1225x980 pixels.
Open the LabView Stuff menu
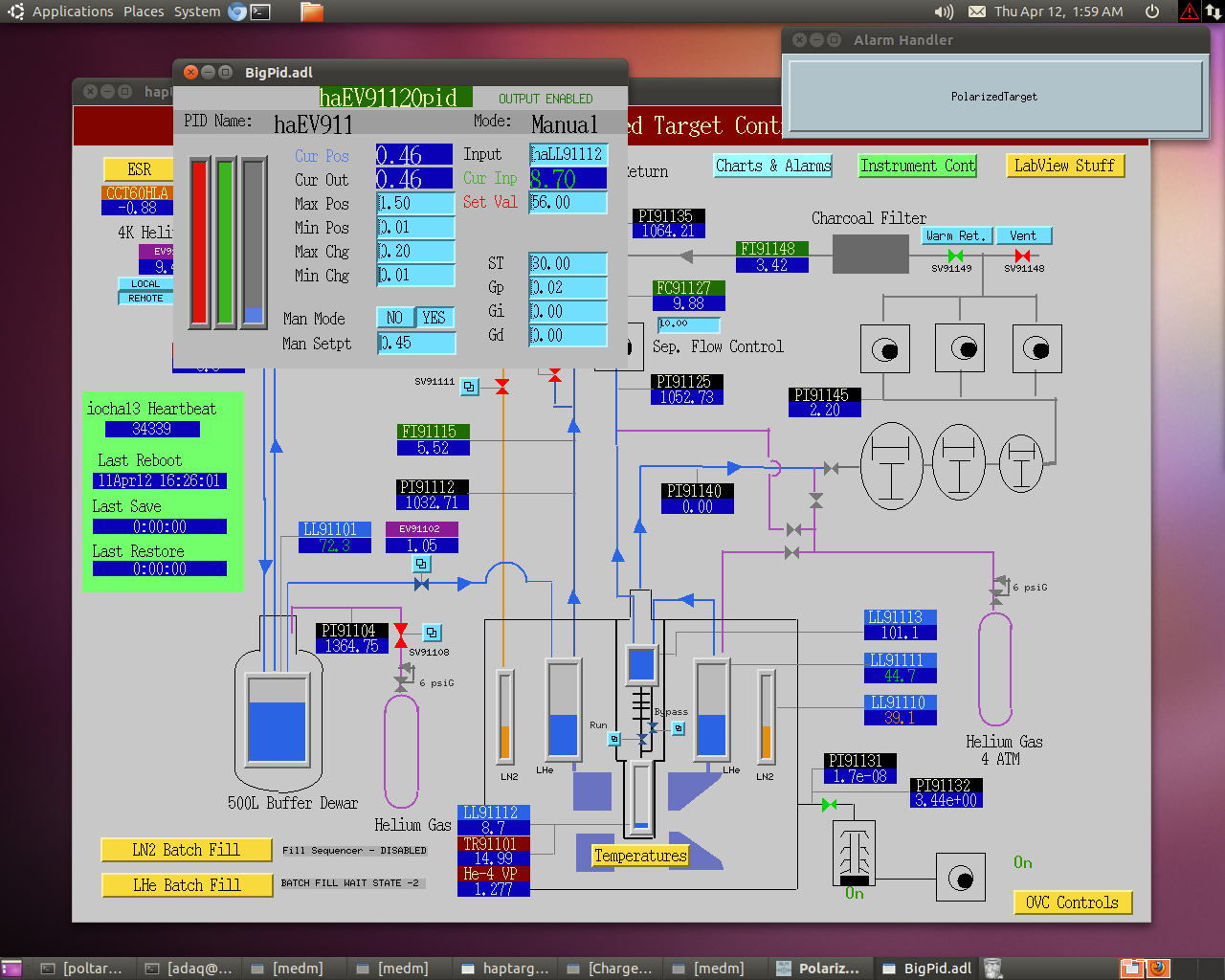click(1065, 166)
